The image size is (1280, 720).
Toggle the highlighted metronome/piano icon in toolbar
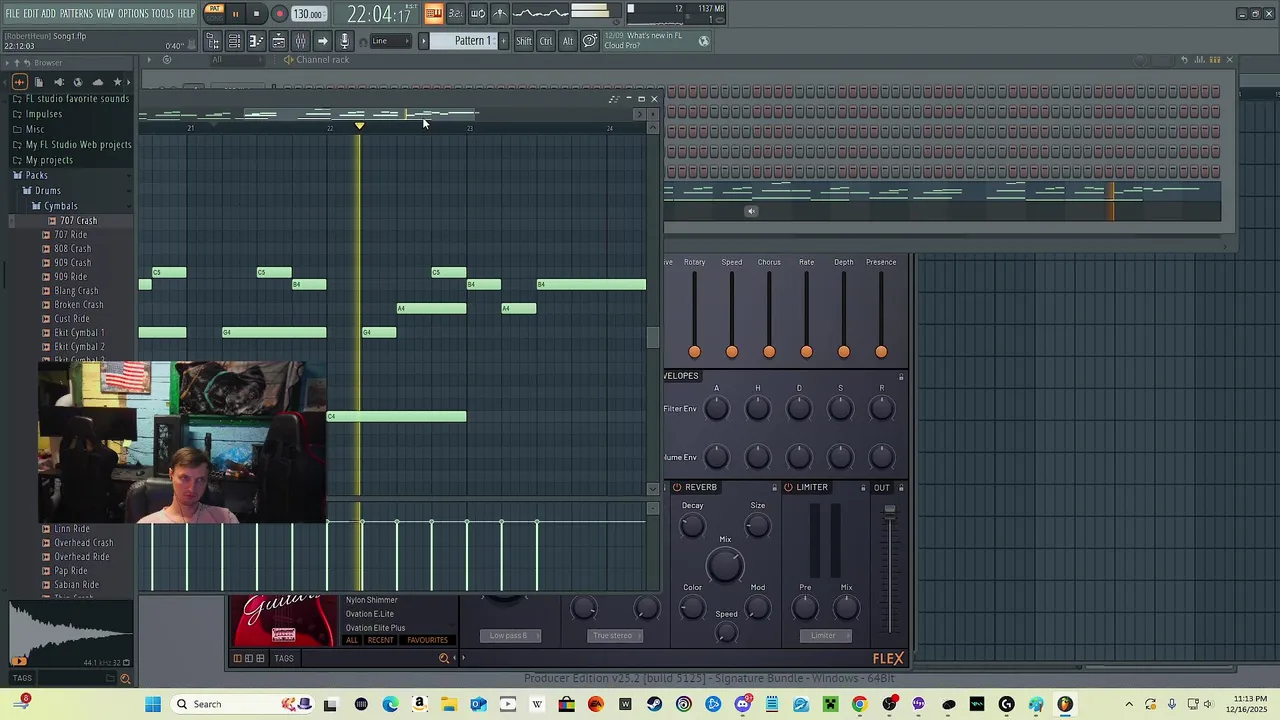pos(433,14)
